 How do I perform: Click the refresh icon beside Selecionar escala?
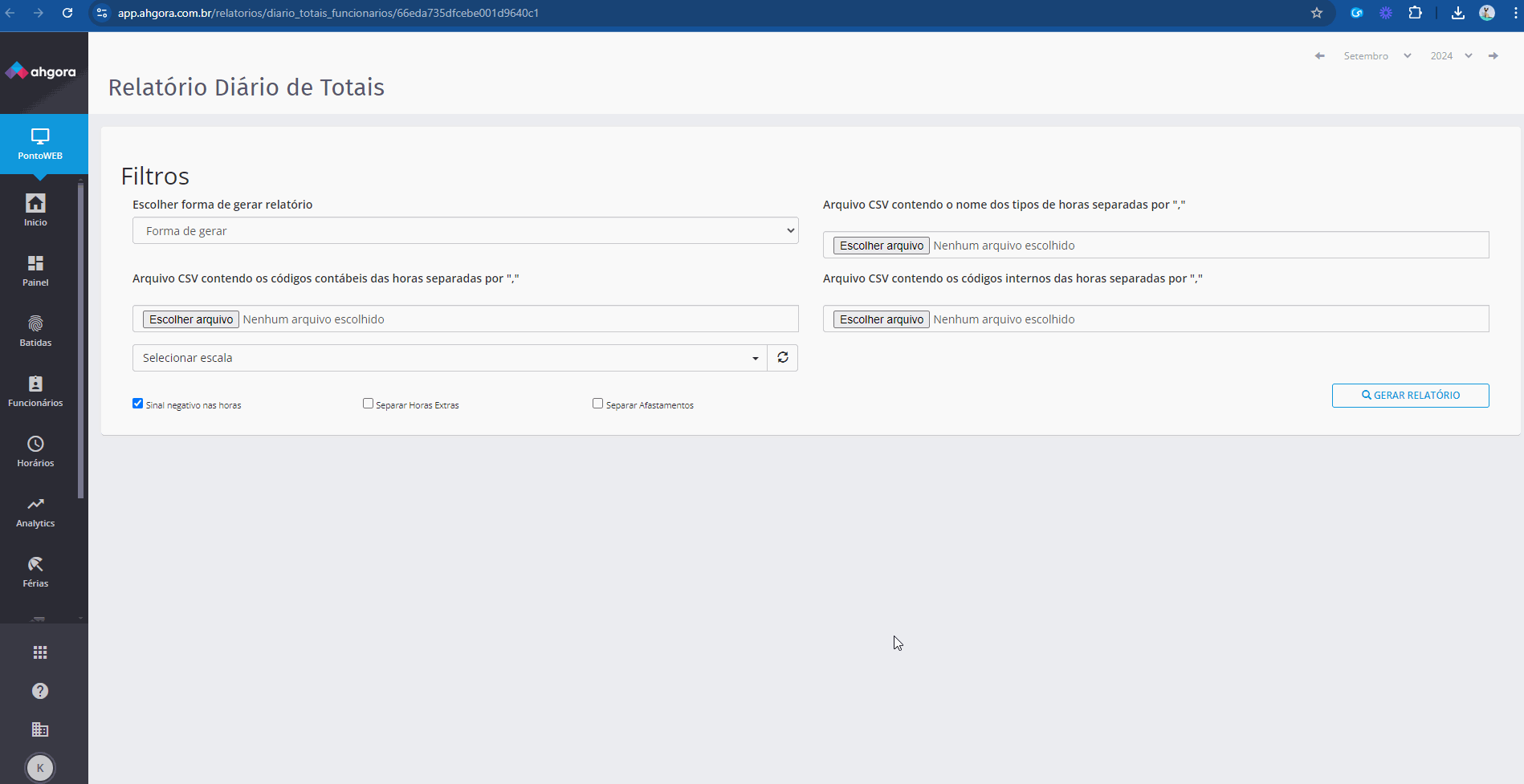tap(783, 358)
